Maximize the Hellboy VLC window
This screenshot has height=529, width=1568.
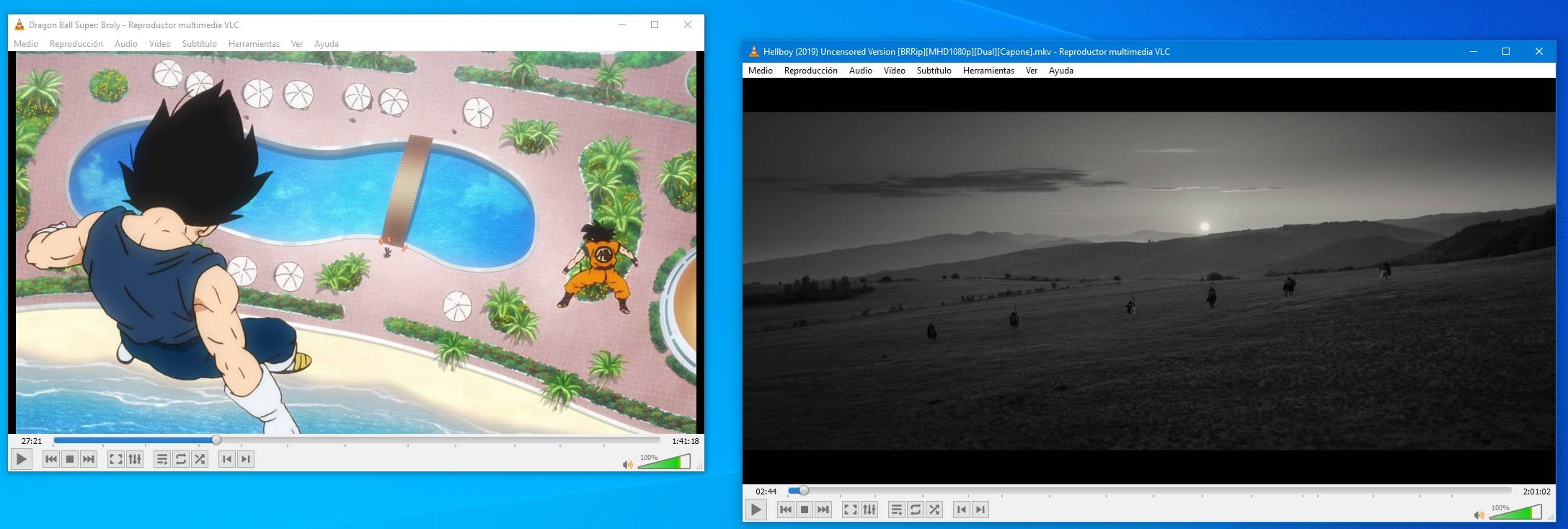(x=1506, y=51)
